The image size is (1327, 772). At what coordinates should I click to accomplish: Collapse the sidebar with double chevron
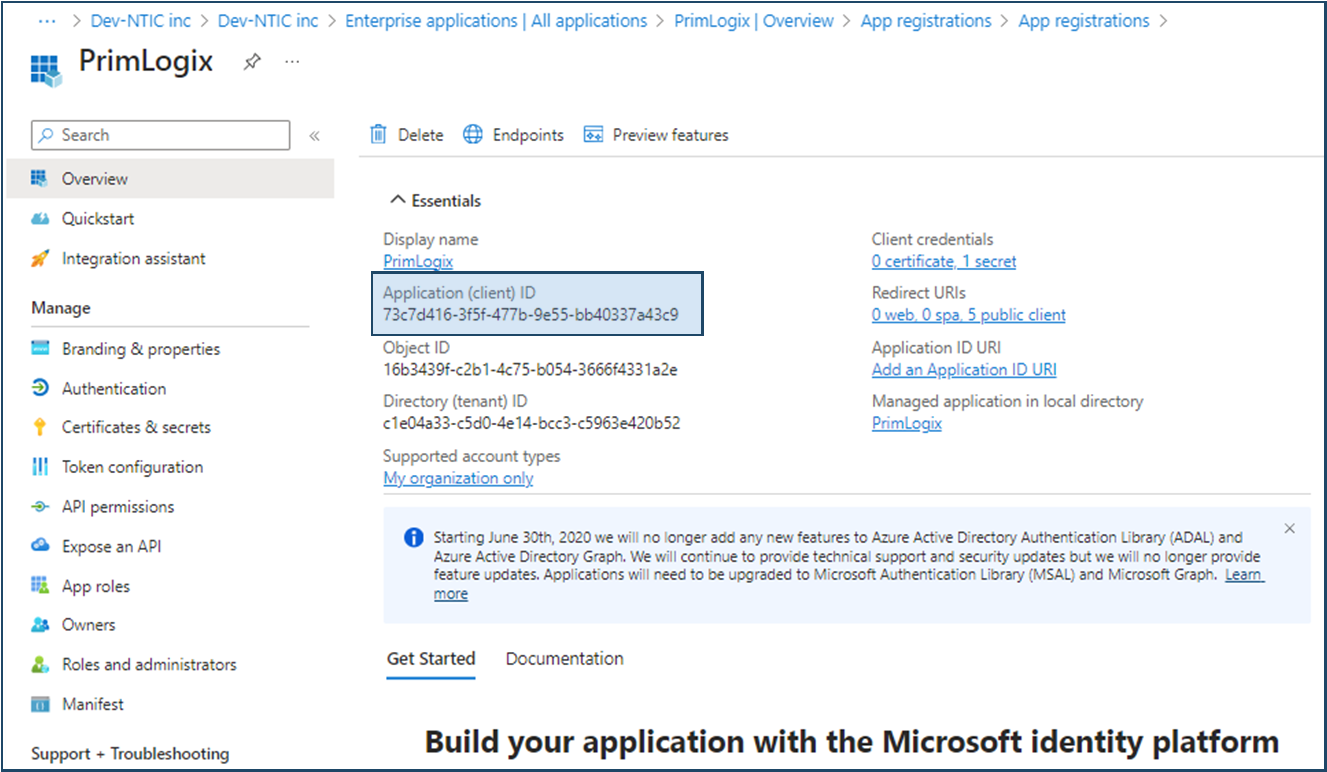tap(314, 136)
